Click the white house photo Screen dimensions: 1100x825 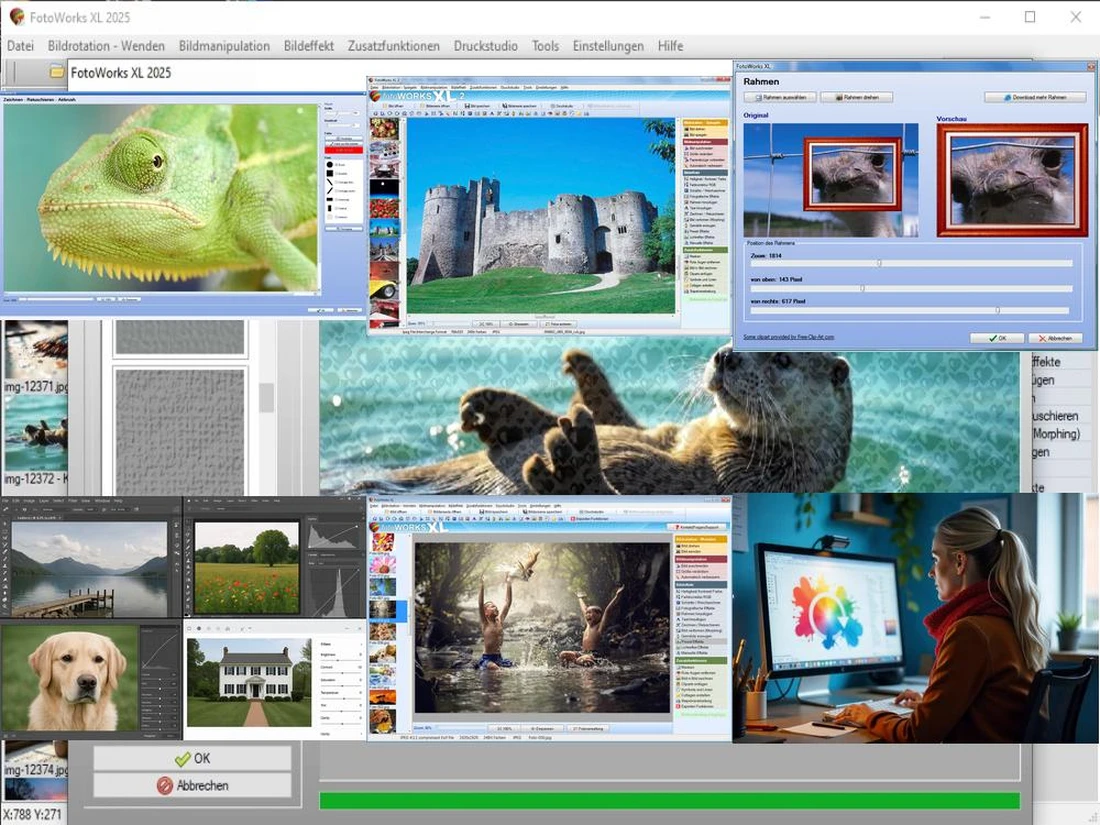249,682
